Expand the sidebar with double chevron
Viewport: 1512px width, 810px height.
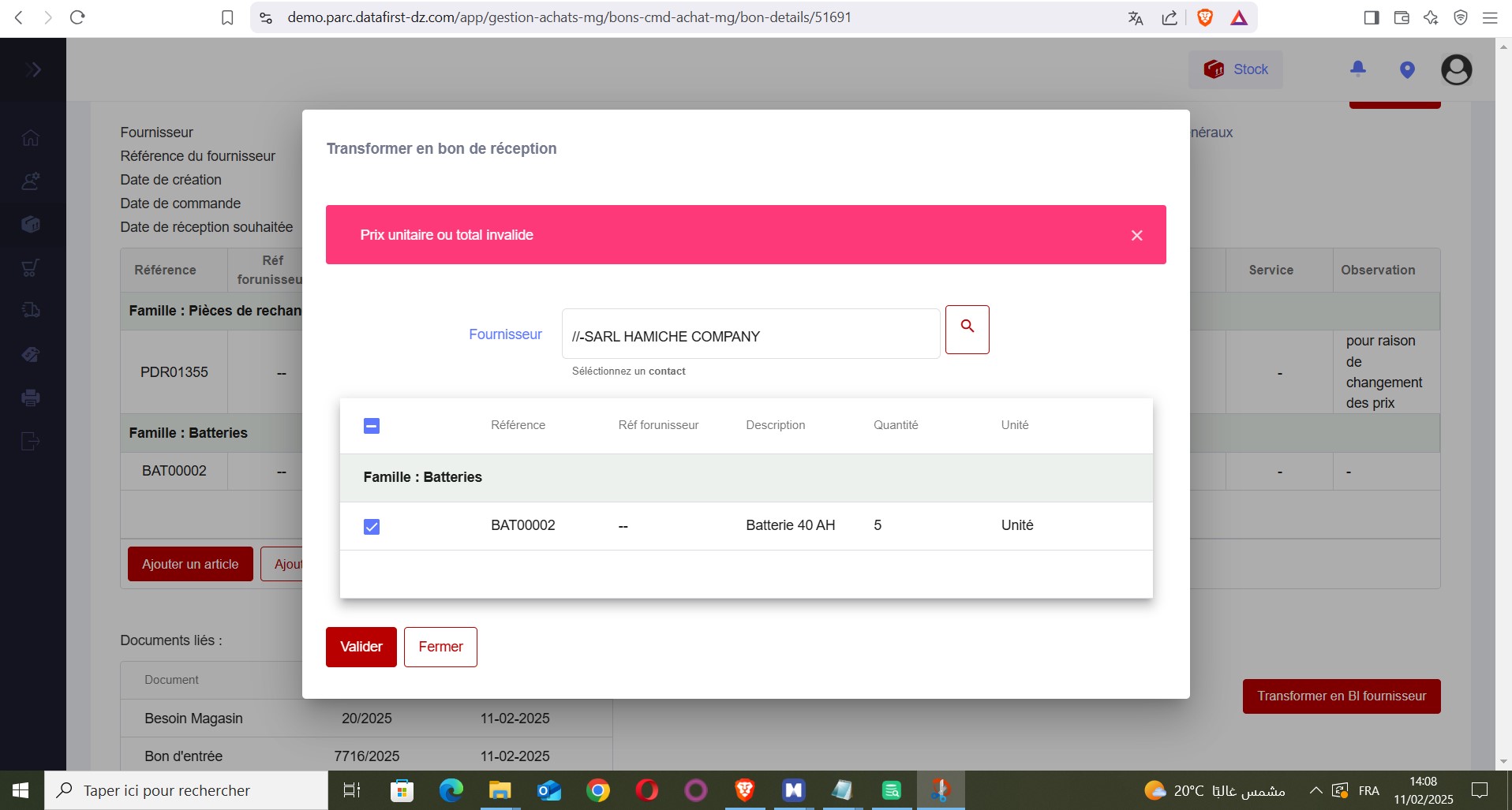coord(32,69)
